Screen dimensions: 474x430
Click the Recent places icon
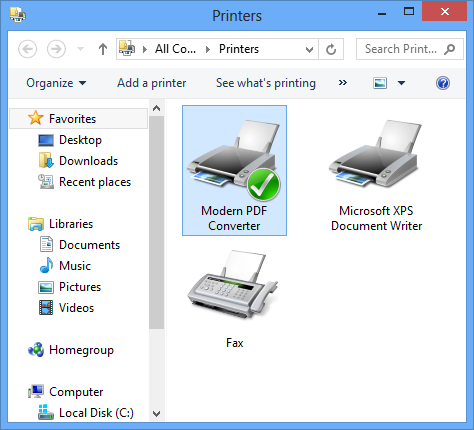(x=46, y=182)
